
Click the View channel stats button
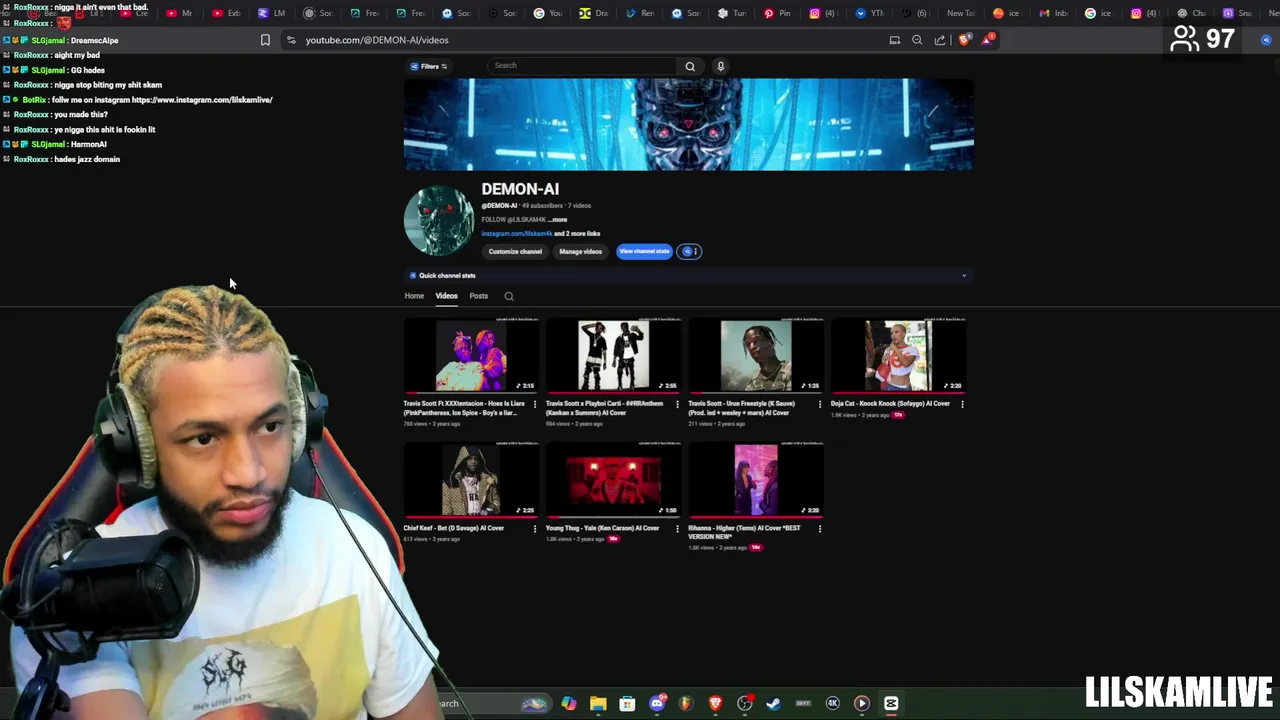click(x=644, y=251)
